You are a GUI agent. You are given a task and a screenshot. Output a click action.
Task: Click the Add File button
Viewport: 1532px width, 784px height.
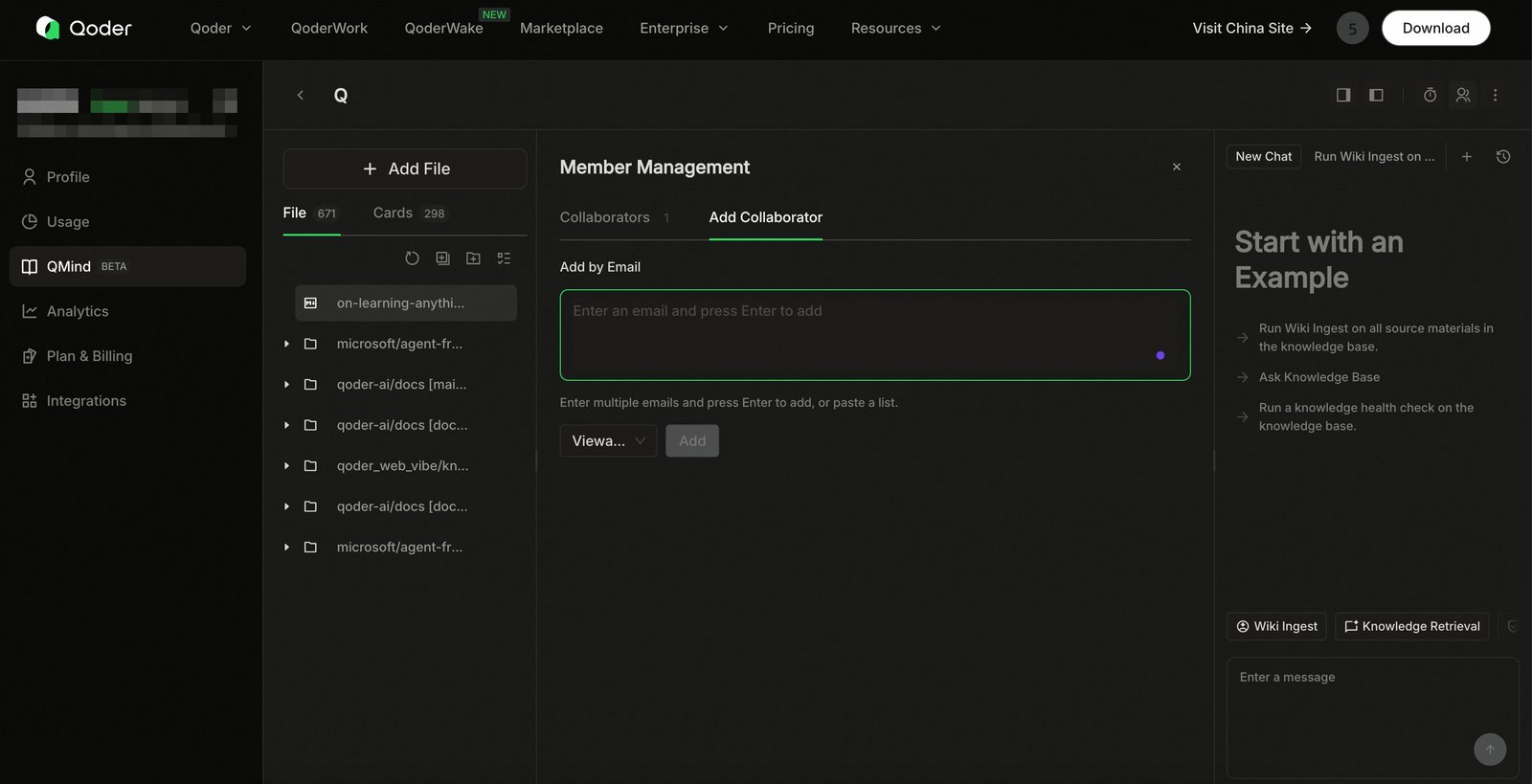coord(405,168)
